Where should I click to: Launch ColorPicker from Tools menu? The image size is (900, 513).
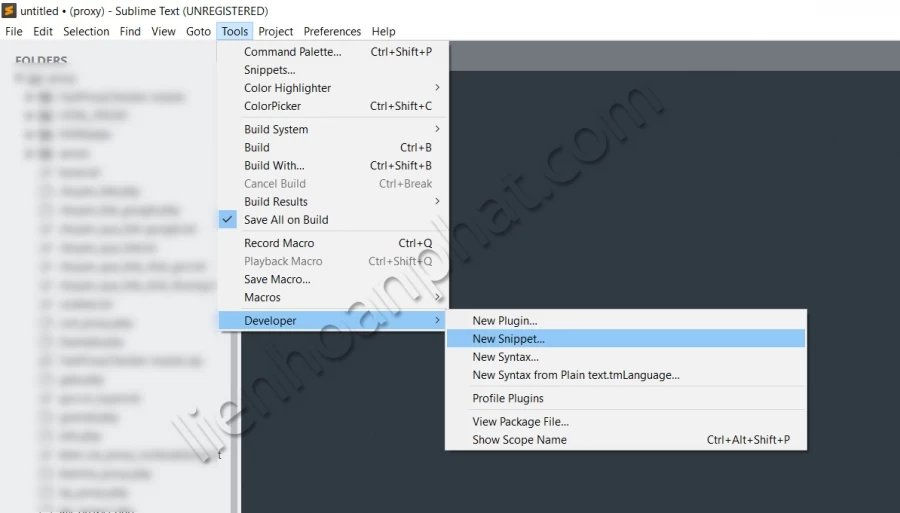pyautogui.click(x=333, y=106)
